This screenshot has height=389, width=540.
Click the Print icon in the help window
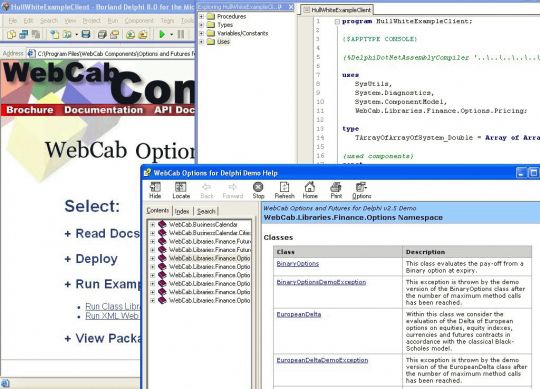coord(336,190)
